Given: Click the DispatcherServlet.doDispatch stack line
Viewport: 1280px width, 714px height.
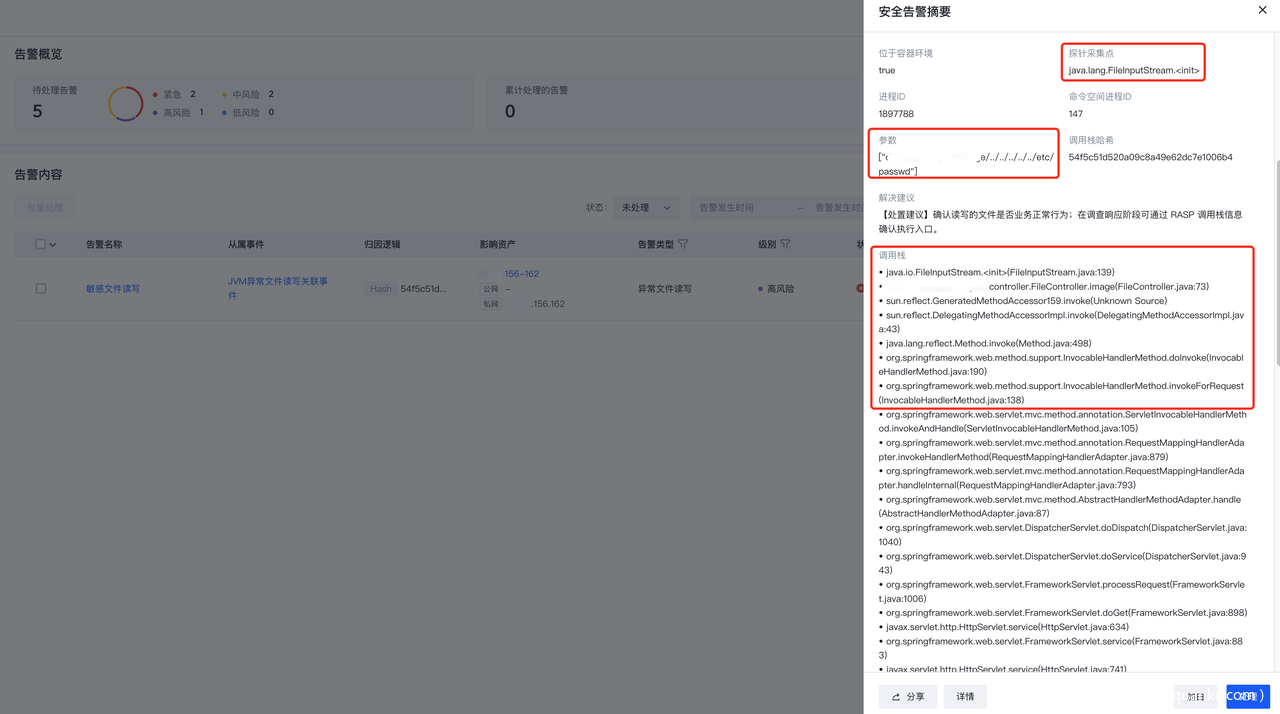Looking at the screenshot, I should pos(1062,534).
